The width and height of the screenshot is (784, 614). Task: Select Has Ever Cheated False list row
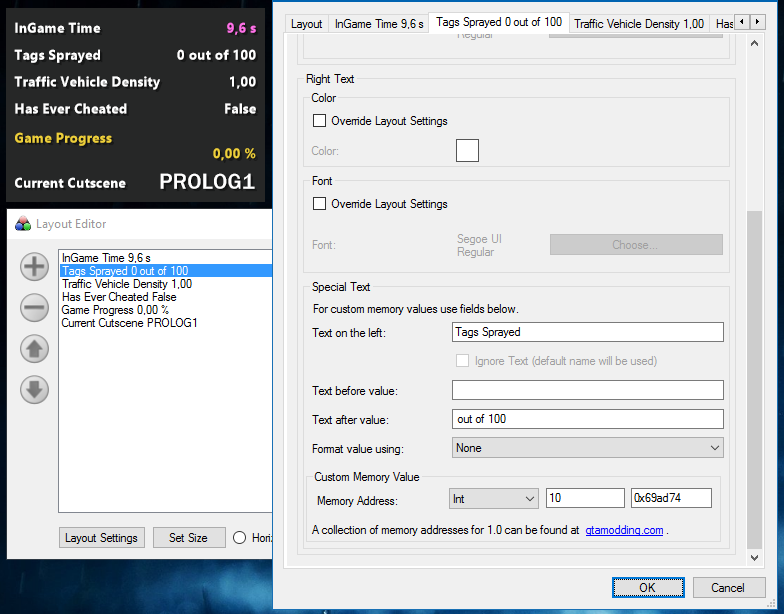(166, 297)
